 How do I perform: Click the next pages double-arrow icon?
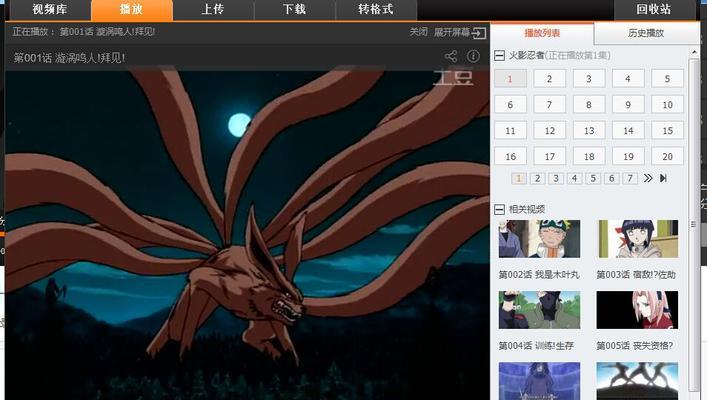click(x=648, y=178)
